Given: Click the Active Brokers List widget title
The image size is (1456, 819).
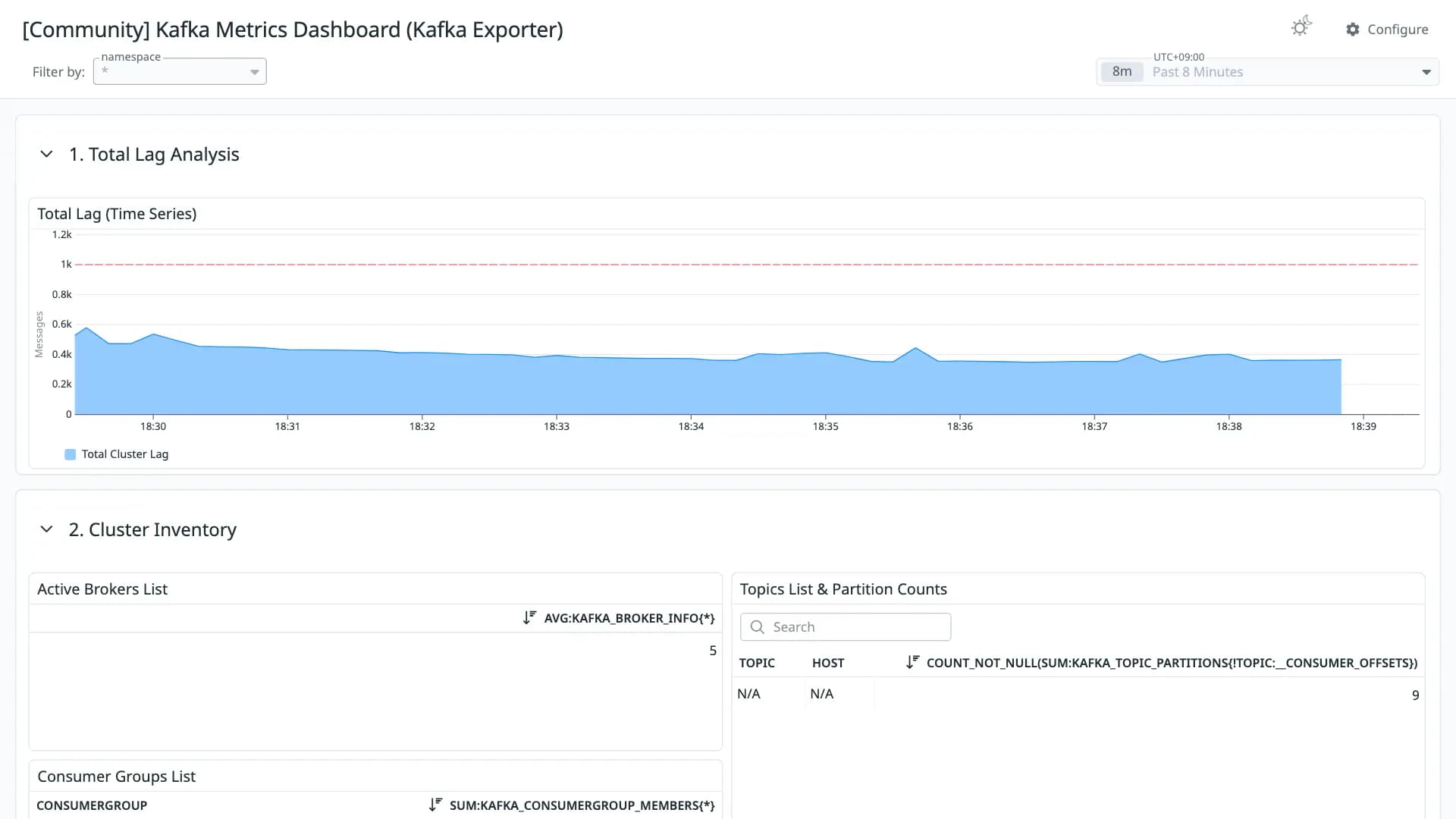Looking at the screenshot, I should 102,589.
